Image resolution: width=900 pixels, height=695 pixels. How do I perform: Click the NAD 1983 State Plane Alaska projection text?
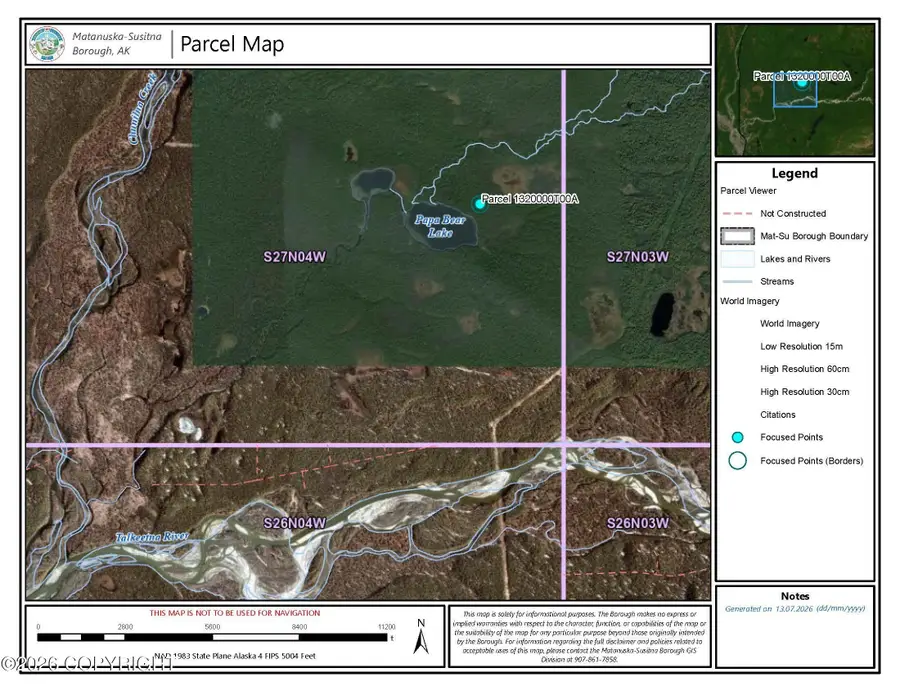tap(235, 656)
